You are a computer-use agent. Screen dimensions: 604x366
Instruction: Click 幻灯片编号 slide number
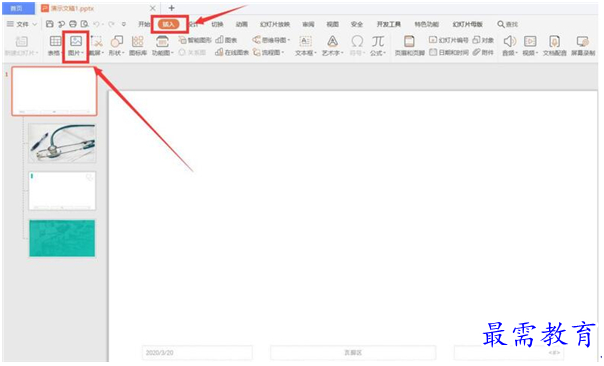(448, 40)
